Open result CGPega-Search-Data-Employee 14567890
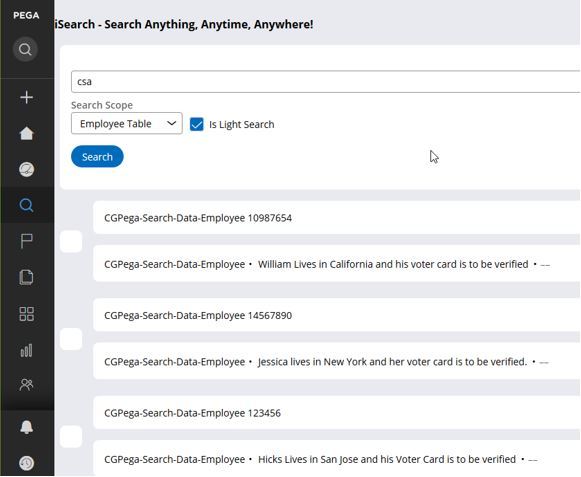The image size is (581, 477). click(198, 315)
